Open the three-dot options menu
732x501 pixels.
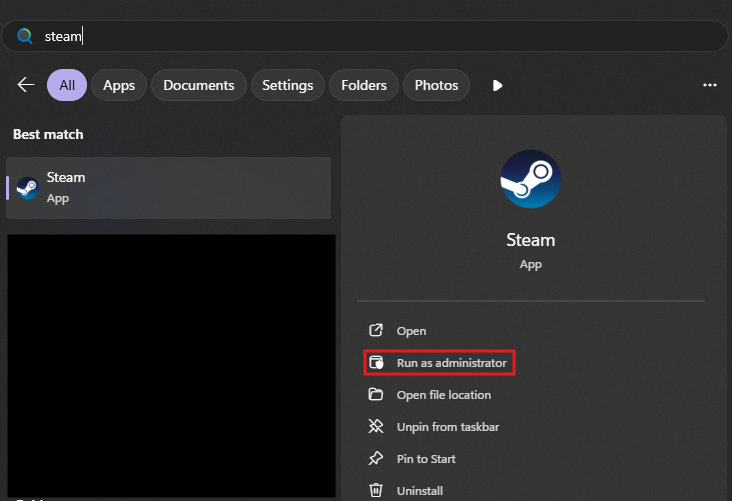[x=710, y=85]
